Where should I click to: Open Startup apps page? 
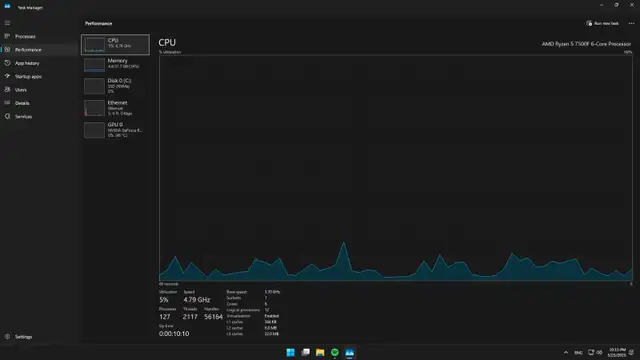40,76
